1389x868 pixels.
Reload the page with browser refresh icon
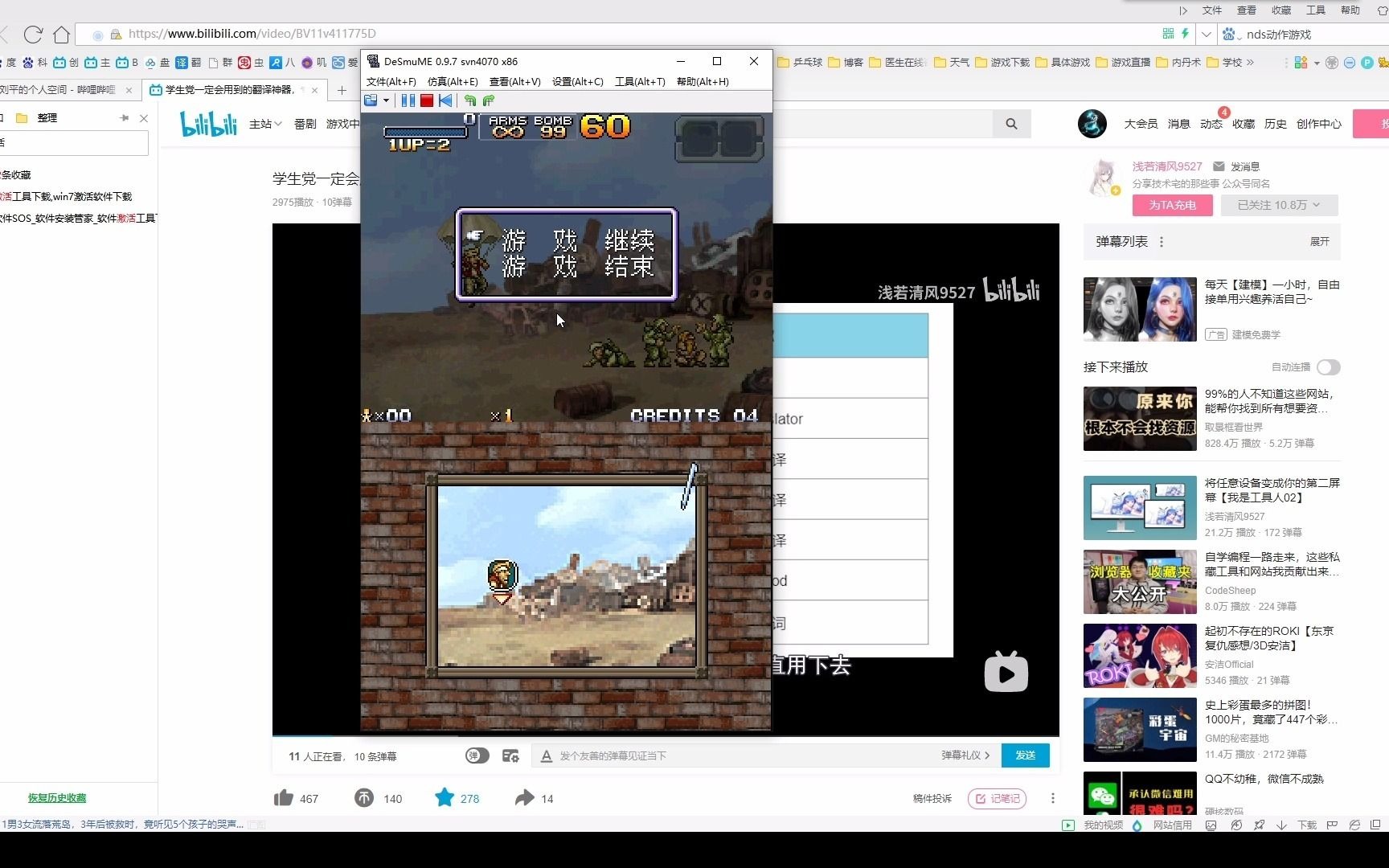[33, 34]
